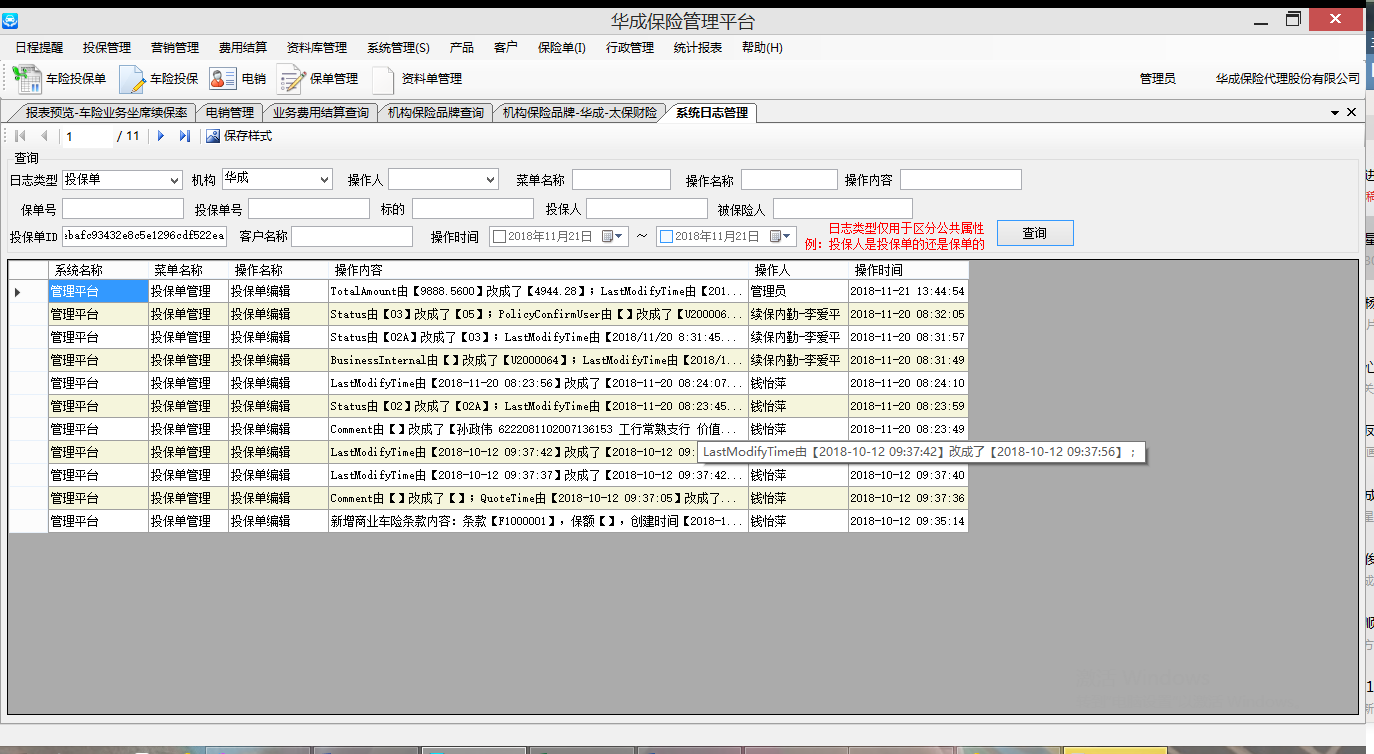Select the 系统日志管理 tab

tap(712, 113)
